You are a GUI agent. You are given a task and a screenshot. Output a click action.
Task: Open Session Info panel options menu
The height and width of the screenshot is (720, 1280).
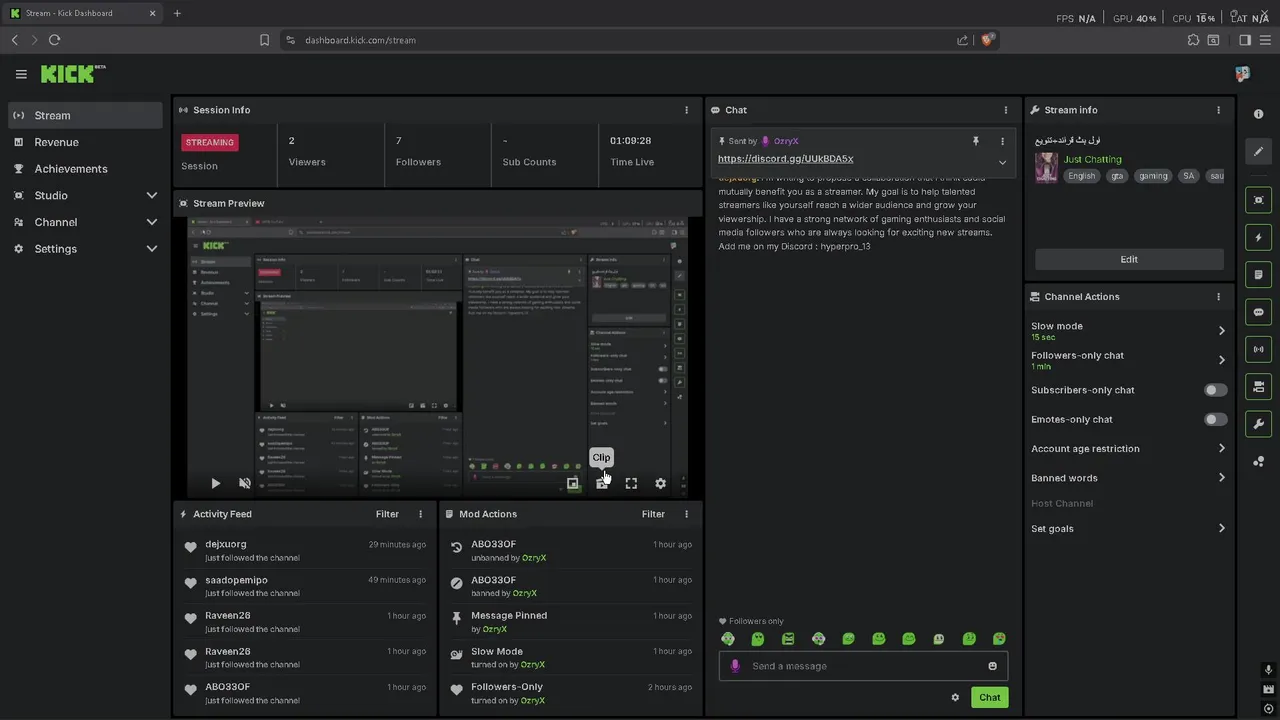pyautogui.click(x=686, y=110)
